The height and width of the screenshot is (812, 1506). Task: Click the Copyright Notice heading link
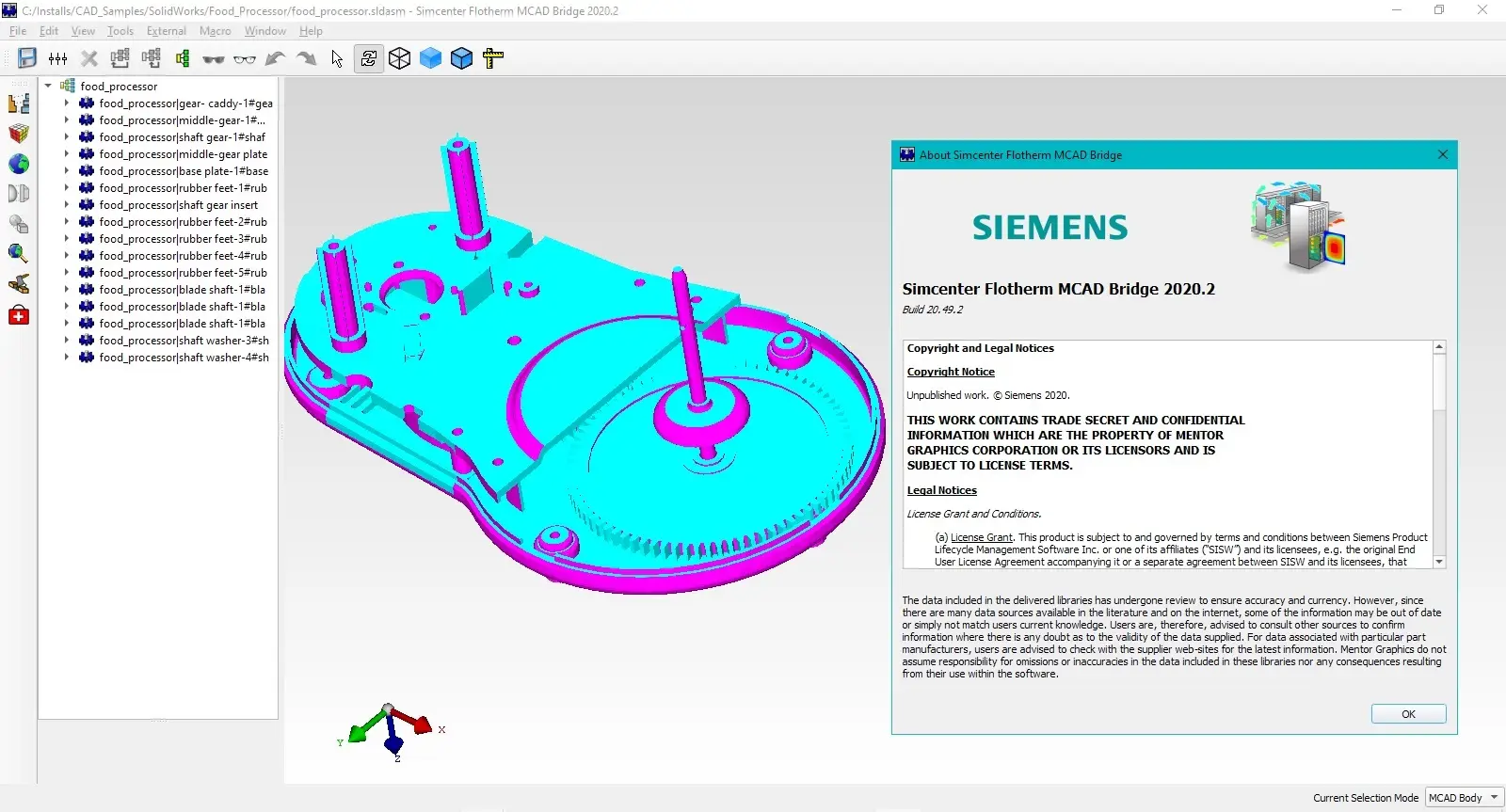click(x=951, y=372)
